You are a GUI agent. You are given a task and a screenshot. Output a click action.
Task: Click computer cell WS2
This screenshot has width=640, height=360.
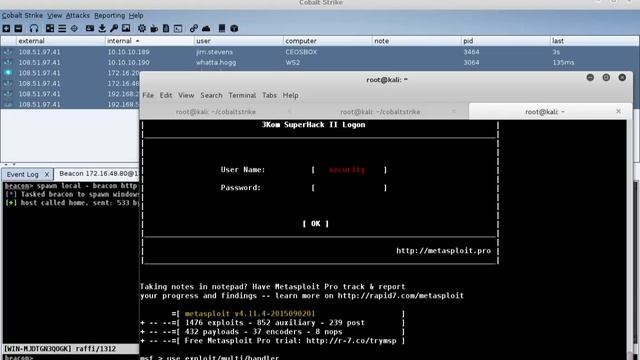(x=293, y=62)
